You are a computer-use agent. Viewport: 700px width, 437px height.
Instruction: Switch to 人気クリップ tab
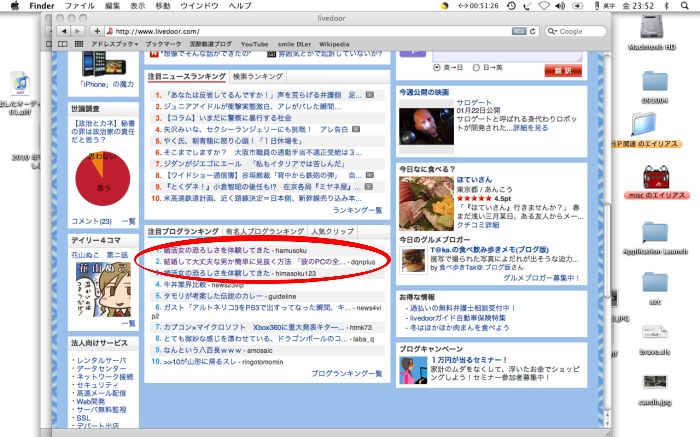pos(333,231)
